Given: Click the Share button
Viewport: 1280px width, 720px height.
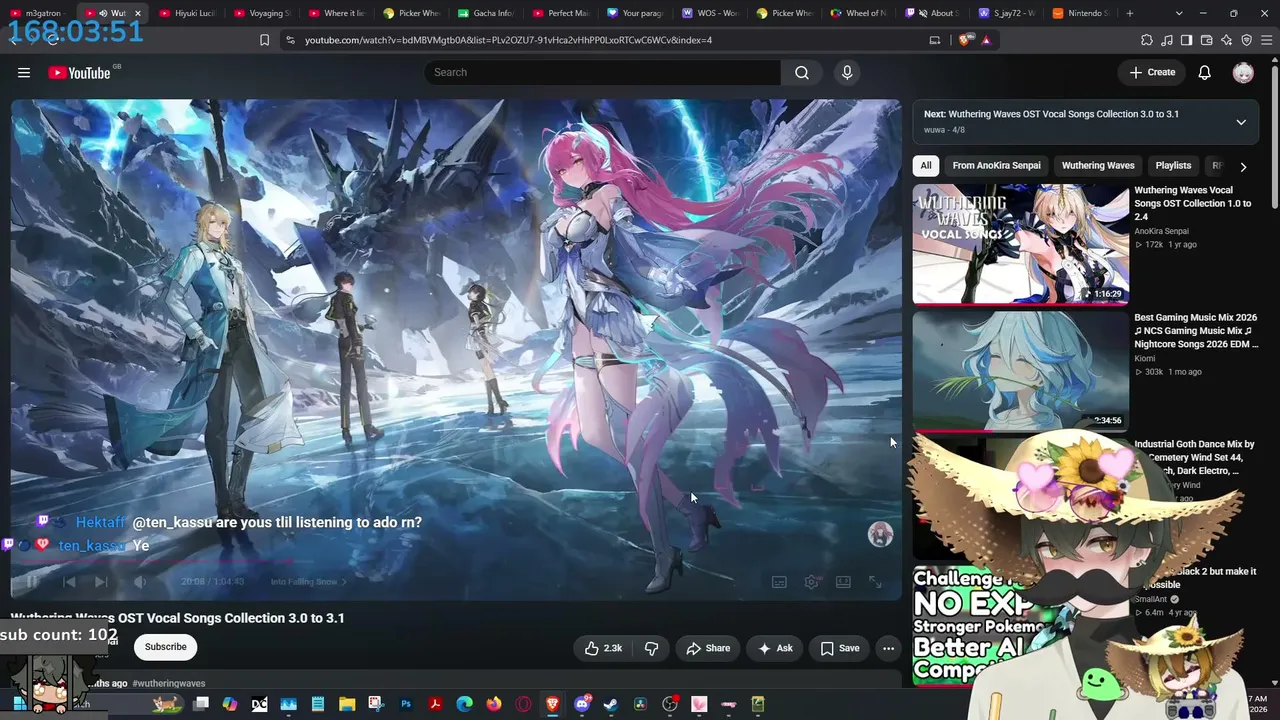Looking at the screenshot, I should [708, 648].
